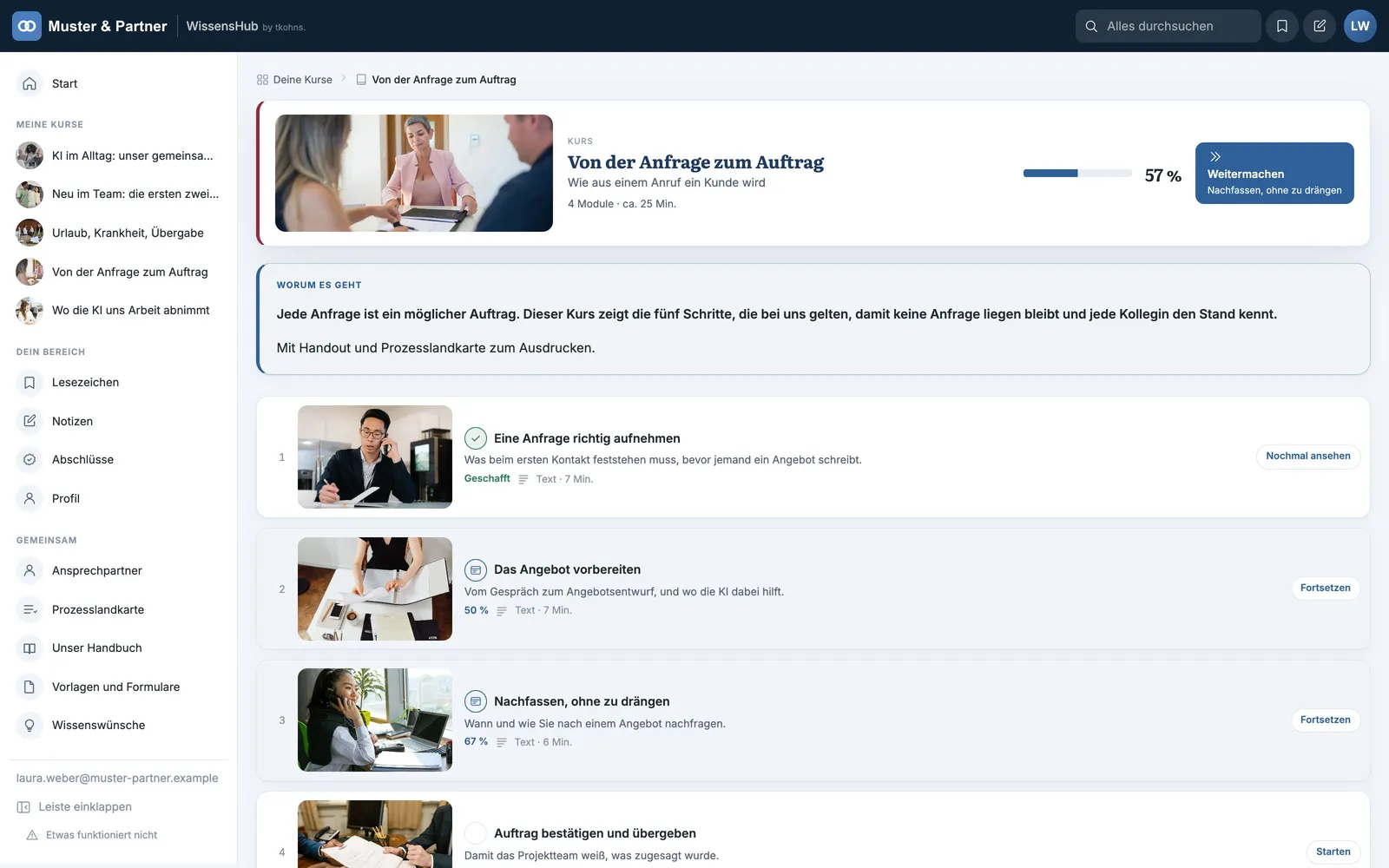Open course KI im Alltag in sidebar
1389x868 pixels.
(118, 155)
